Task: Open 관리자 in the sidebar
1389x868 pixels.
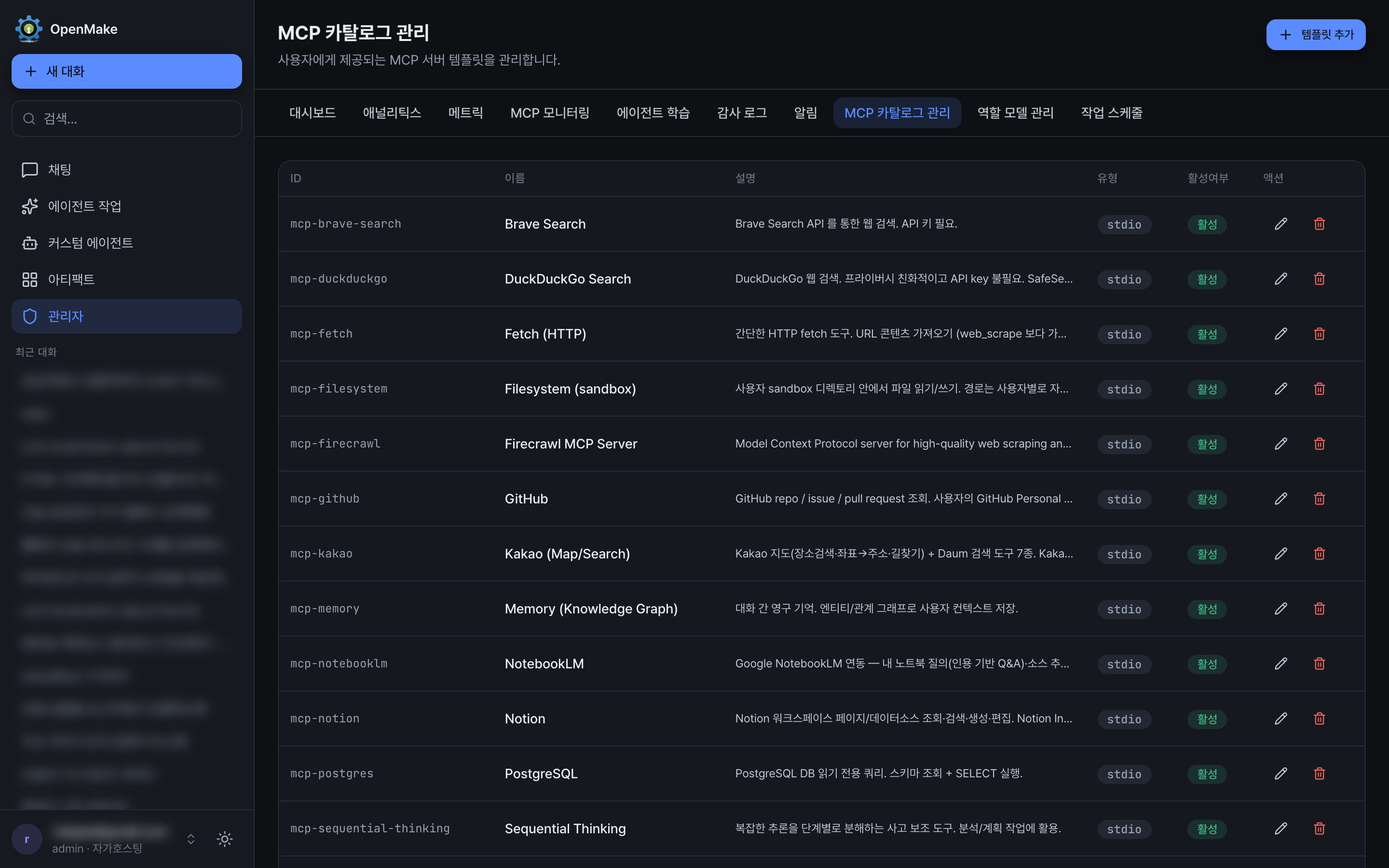Action: point(126,316)
